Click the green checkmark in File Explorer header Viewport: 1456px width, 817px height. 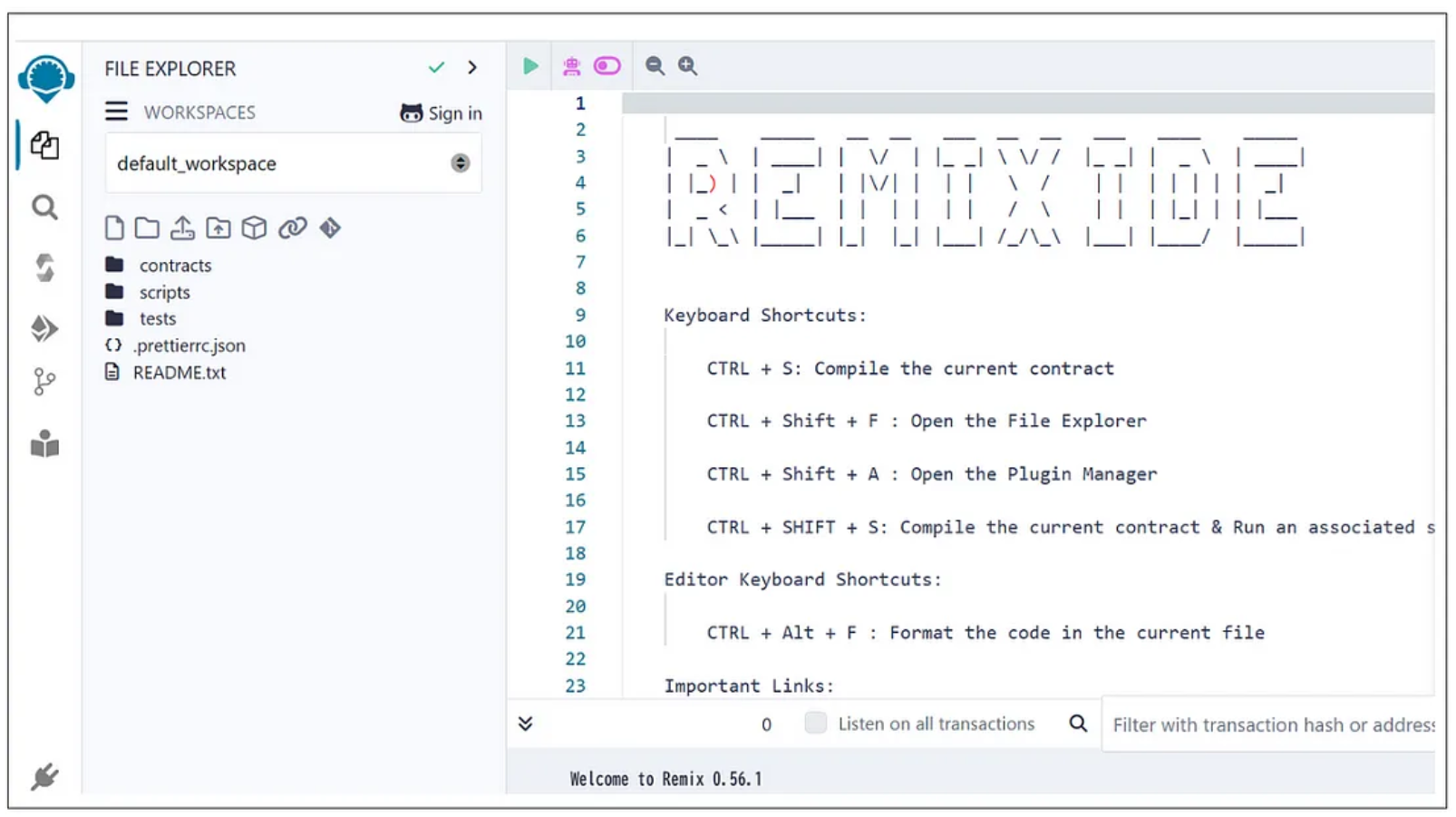[x=437, y=67]
